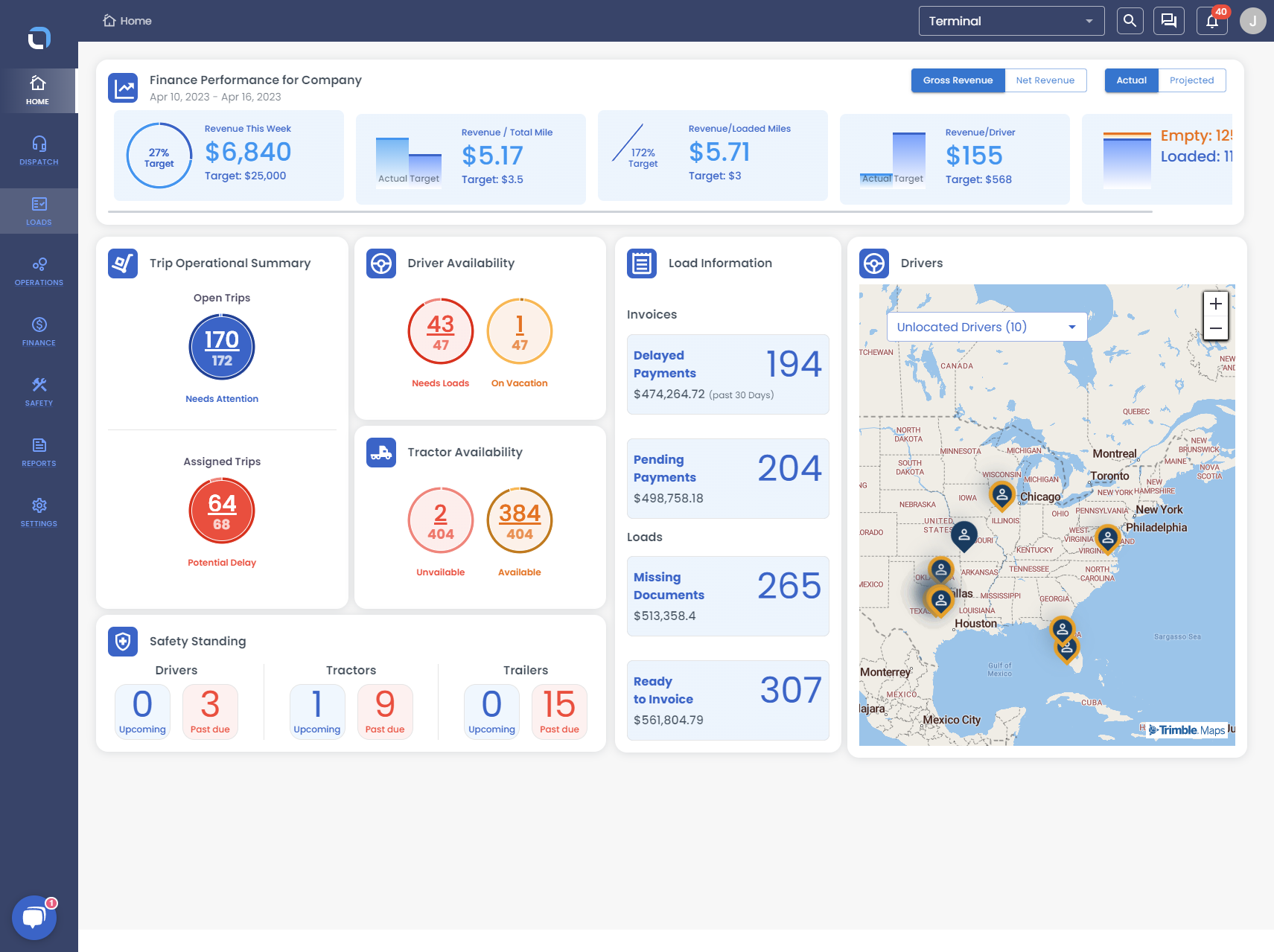View the 384 available tractors

pos(520,520)
